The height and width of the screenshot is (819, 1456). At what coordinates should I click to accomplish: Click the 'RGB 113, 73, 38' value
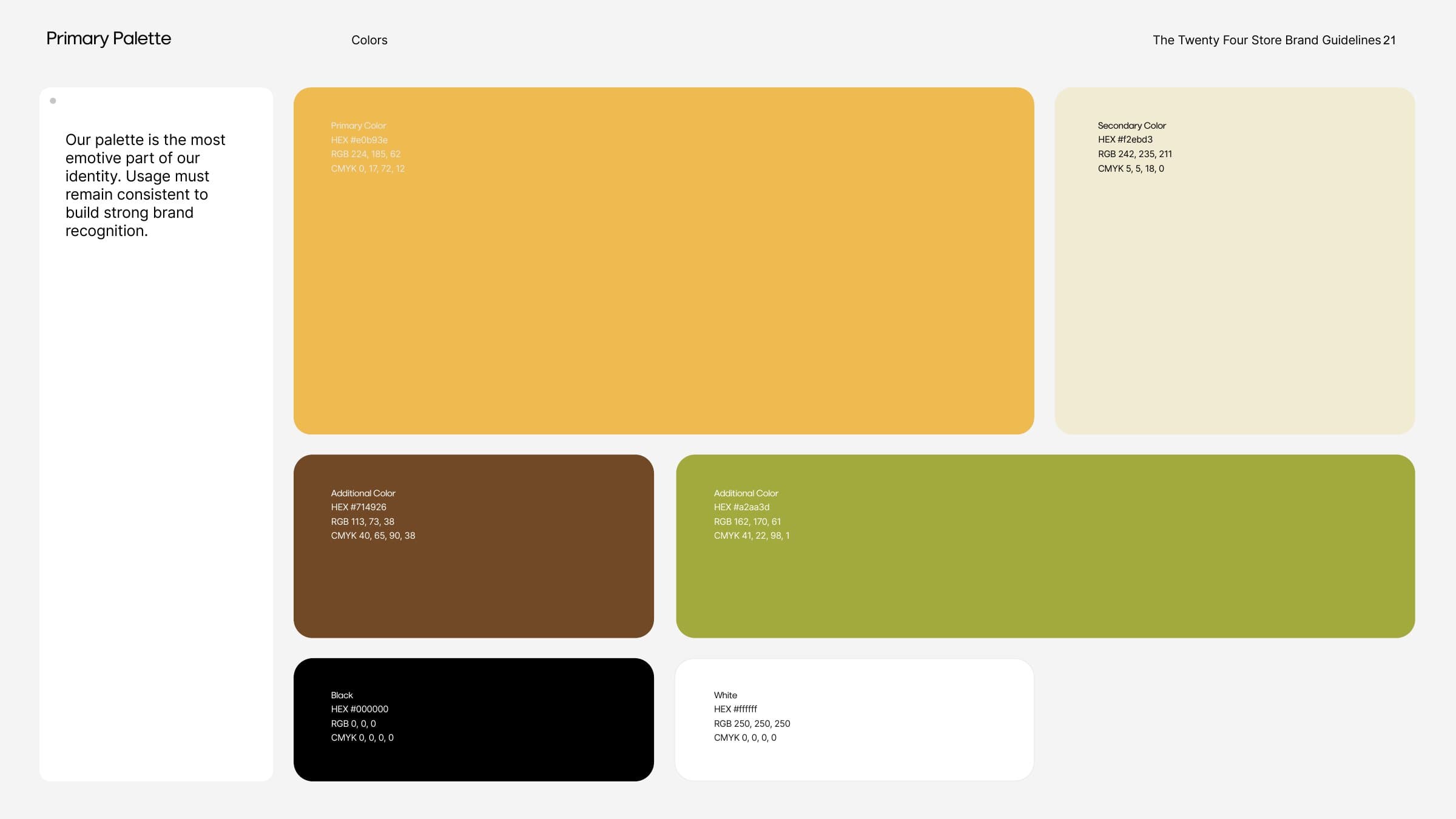click(x=363, y=522)
